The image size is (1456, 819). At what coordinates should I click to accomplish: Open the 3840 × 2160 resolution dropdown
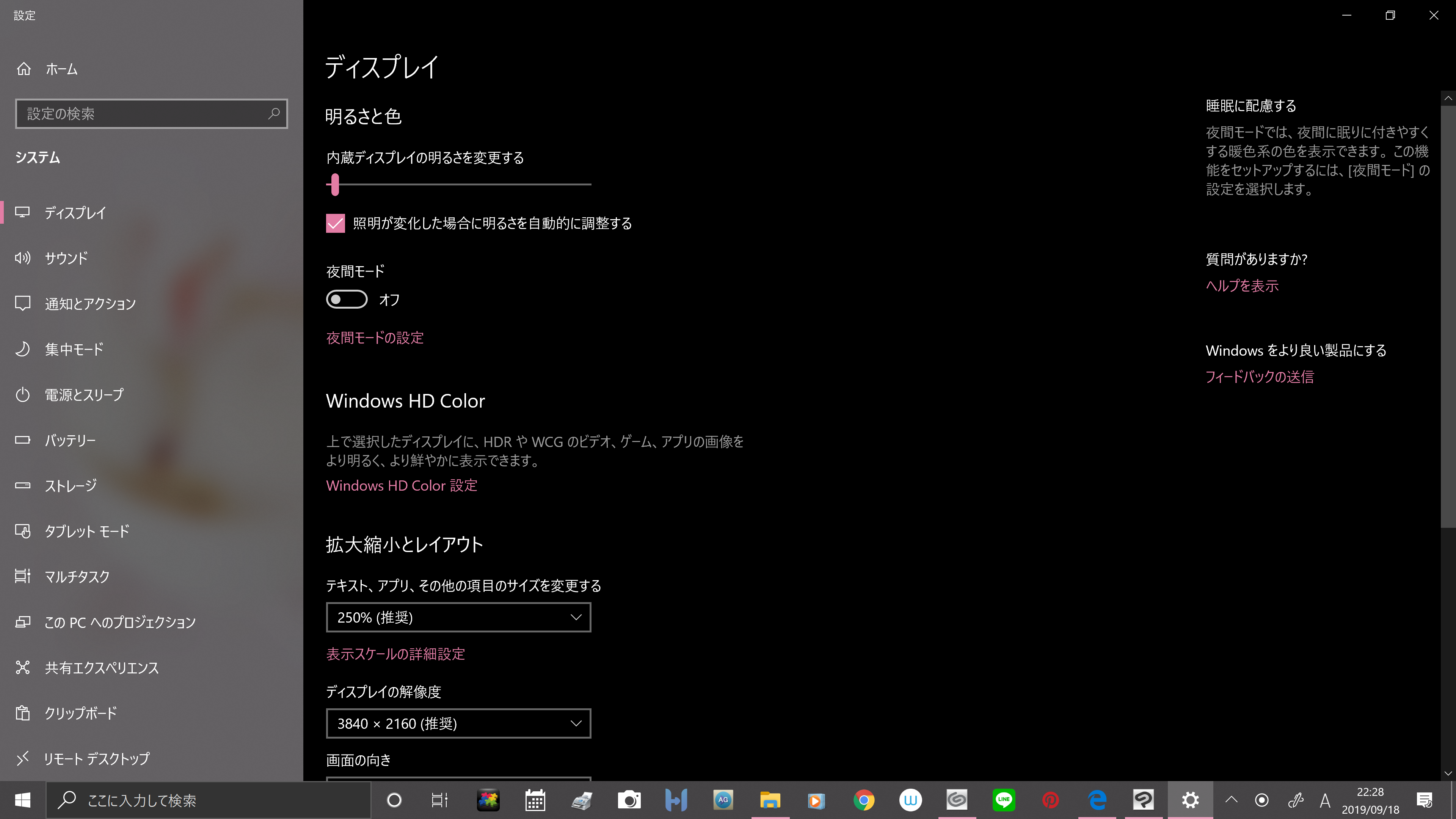pyautogui.click(x=458, y=723)
